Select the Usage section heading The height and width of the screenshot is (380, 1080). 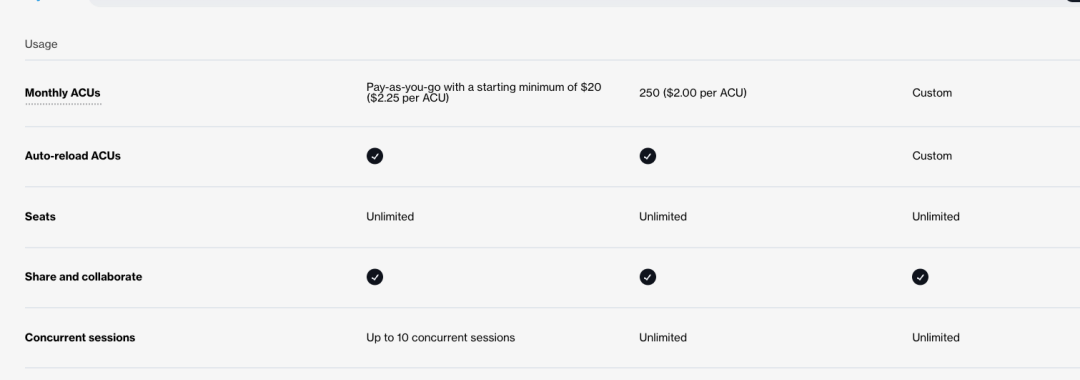click(41, 44)
